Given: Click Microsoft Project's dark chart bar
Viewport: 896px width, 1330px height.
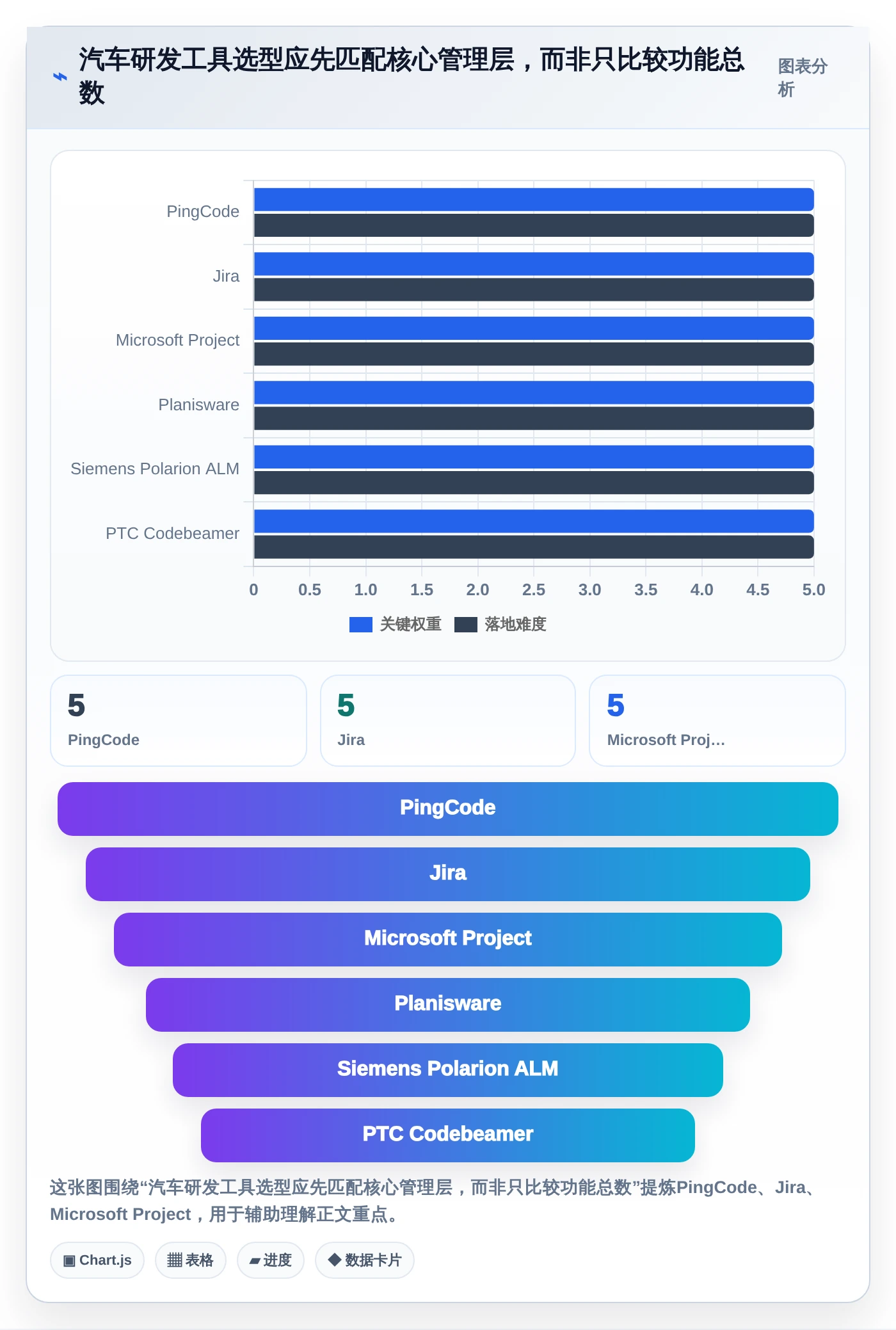Looking at the screenshot, I should [x=534, y=354].
